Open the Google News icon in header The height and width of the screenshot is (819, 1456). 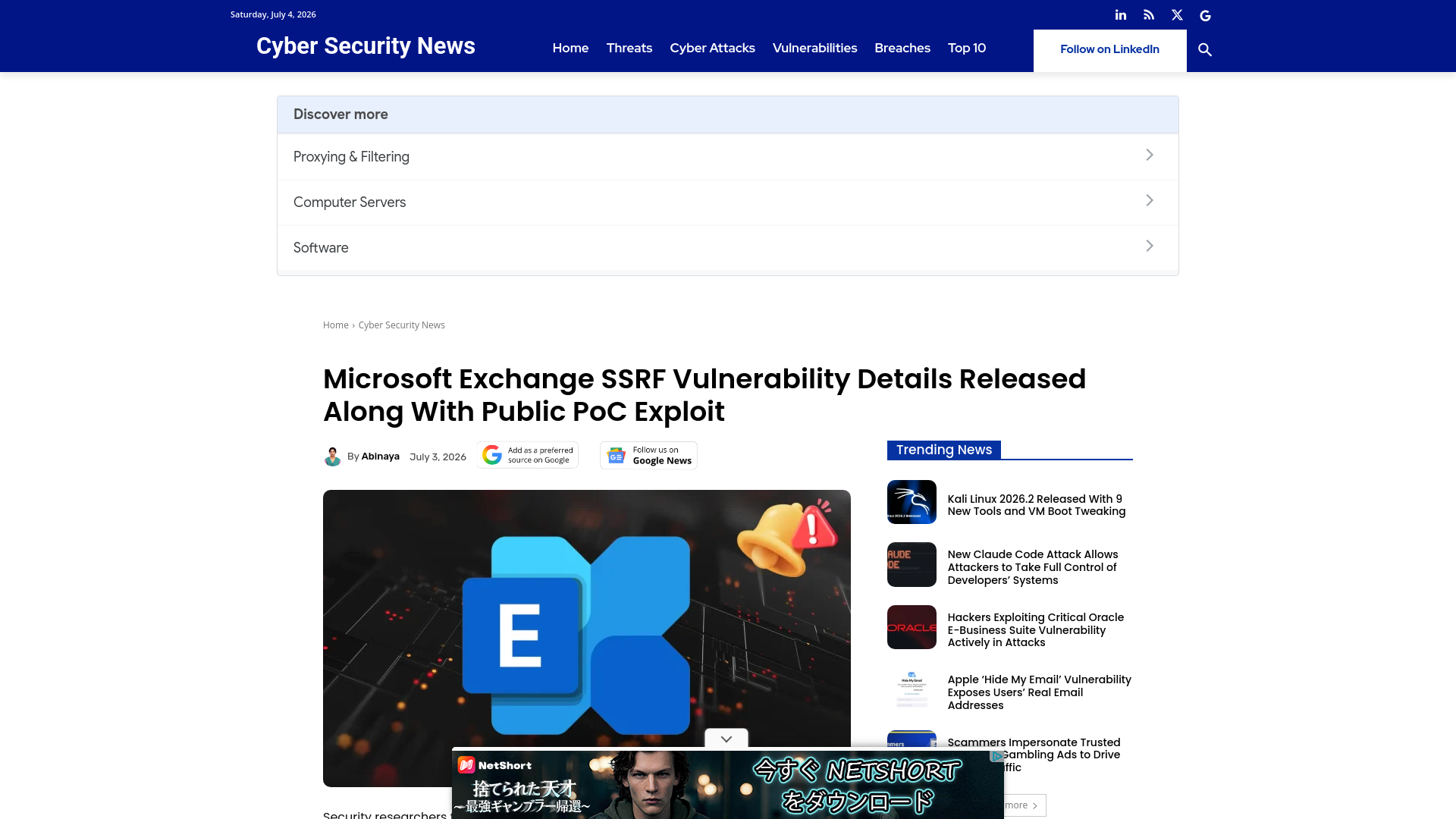1205,15
